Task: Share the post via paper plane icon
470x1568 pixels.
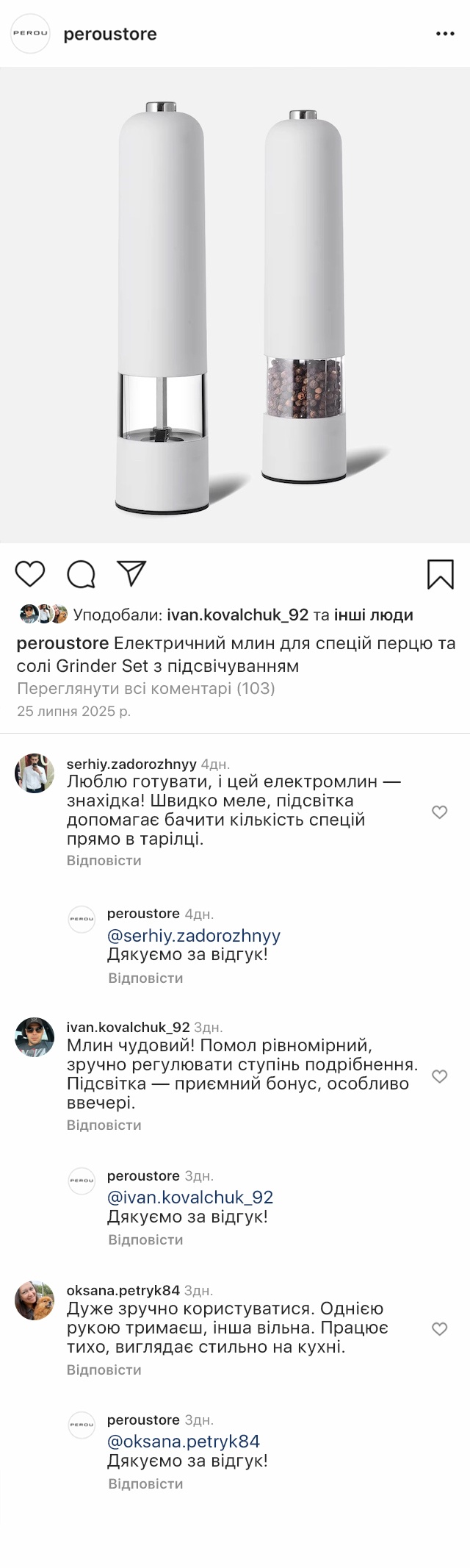Action: pyautogui.click(x=132, y=573)
